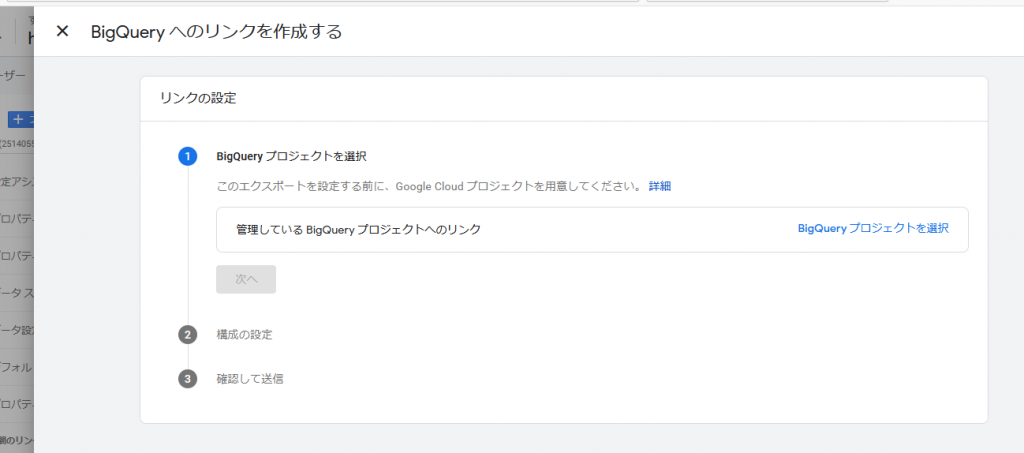This screenshot has height=453, width=1024.
Task: Click the blue plus button in background sidebar
Action: tap(22, 119)
